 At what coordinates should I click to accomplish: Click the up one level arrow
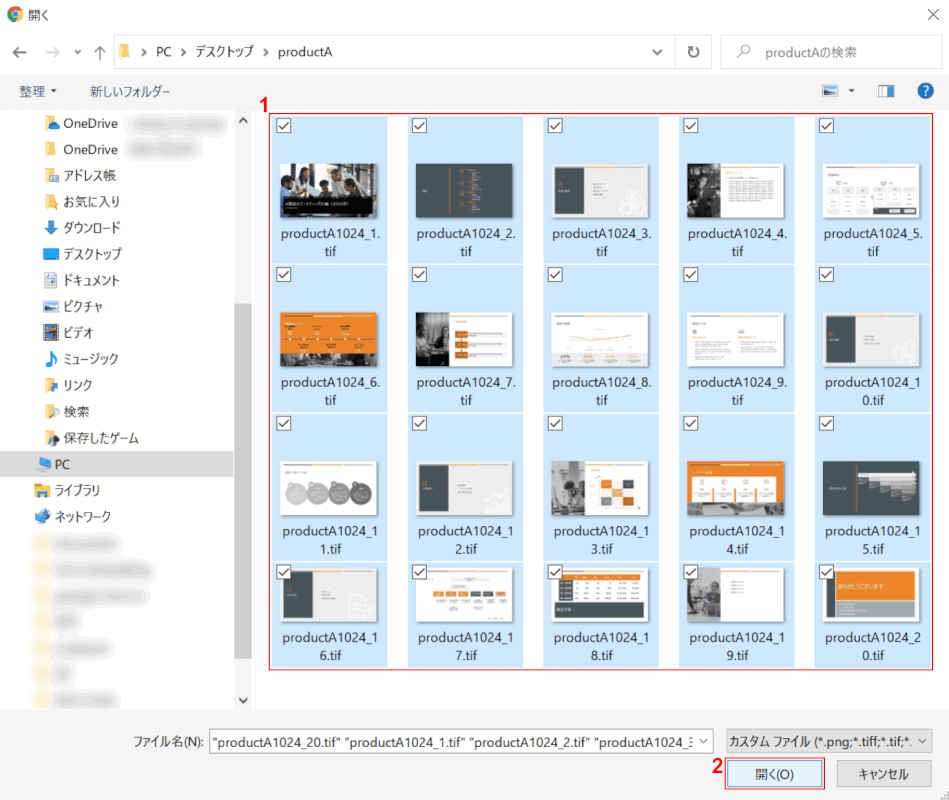click(100, 52)
